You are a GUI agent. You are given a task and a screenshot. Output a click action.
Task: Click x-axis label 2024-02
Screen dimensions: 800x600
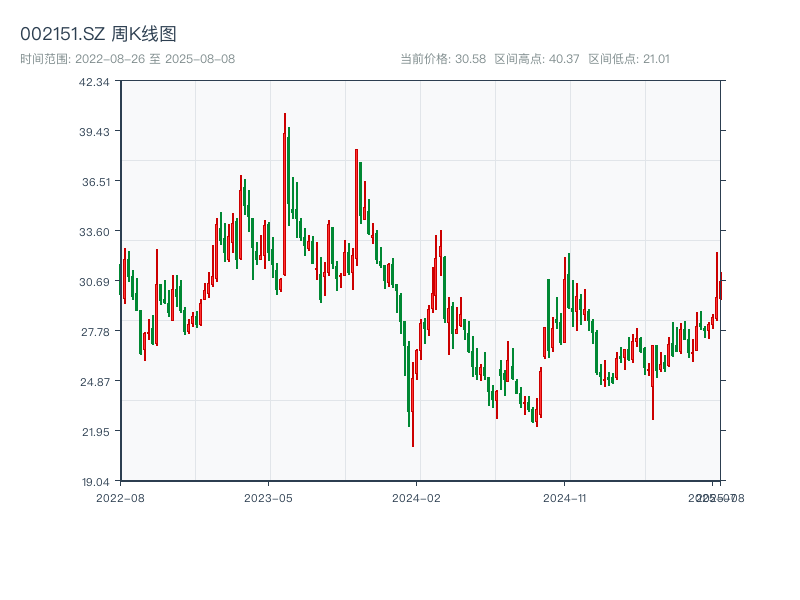pos(416,498)
